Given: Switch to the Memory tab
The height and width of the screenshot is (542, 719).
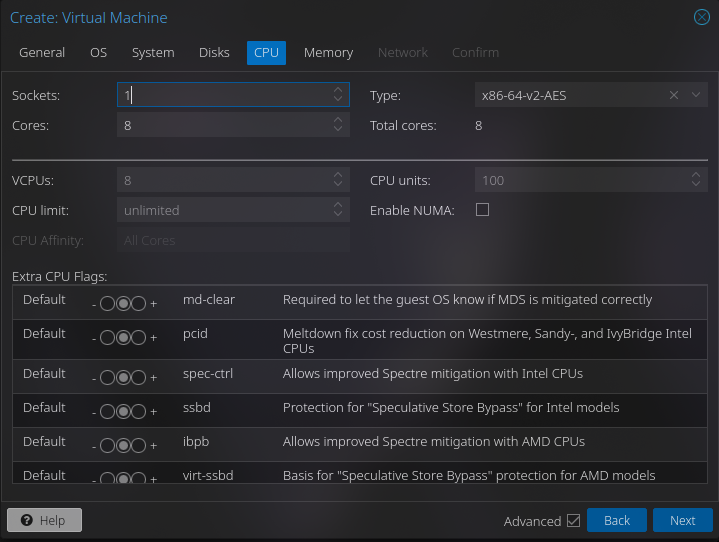Looking at the screenshot, I should point(328,52).
